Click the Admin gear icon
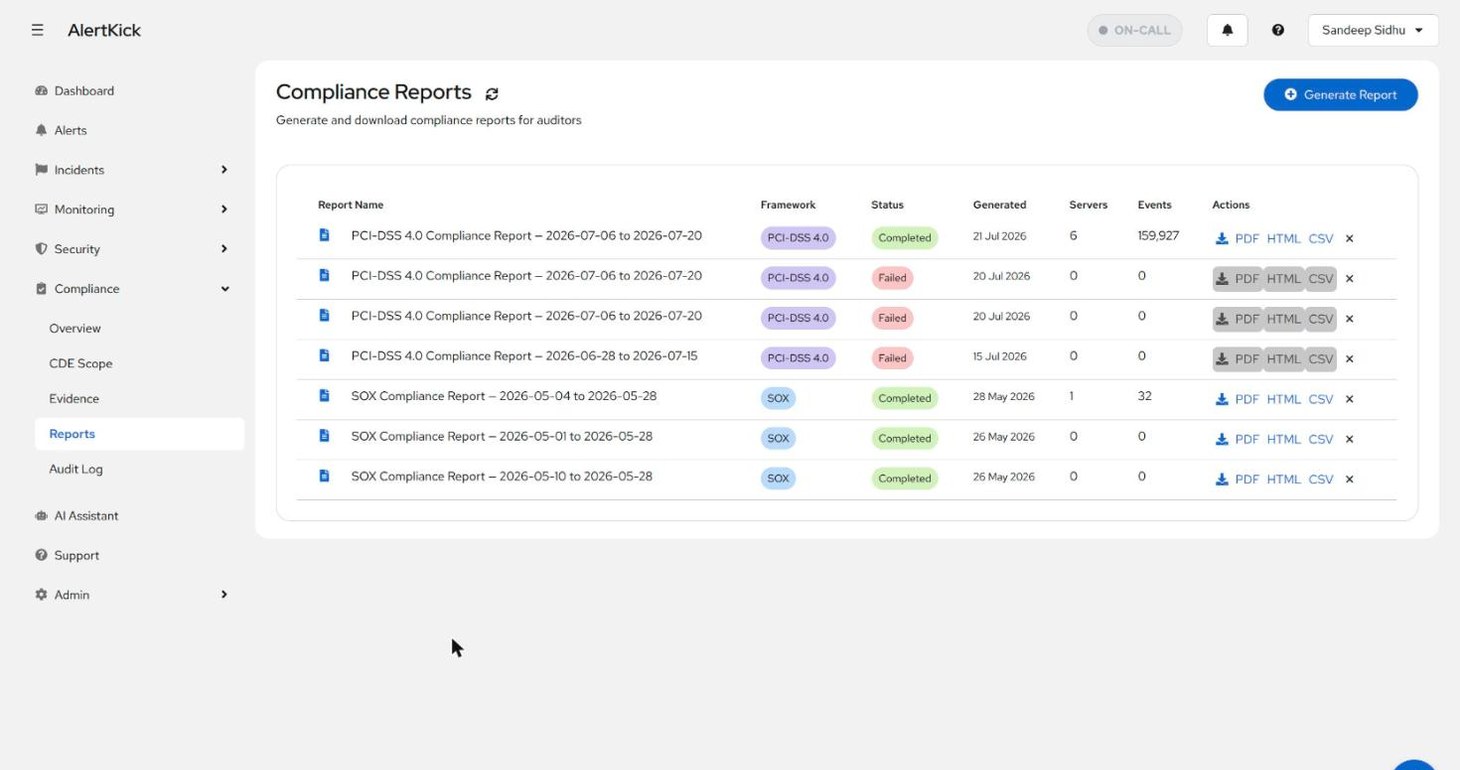 (x=41, y=595)
